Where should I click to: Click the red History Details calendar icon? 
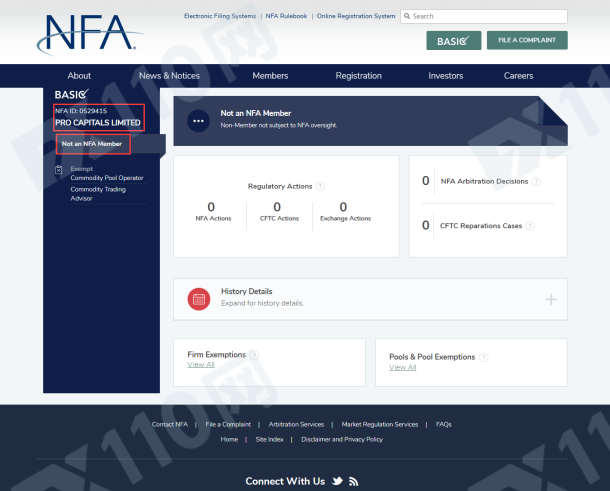click(x=199, y=299)
